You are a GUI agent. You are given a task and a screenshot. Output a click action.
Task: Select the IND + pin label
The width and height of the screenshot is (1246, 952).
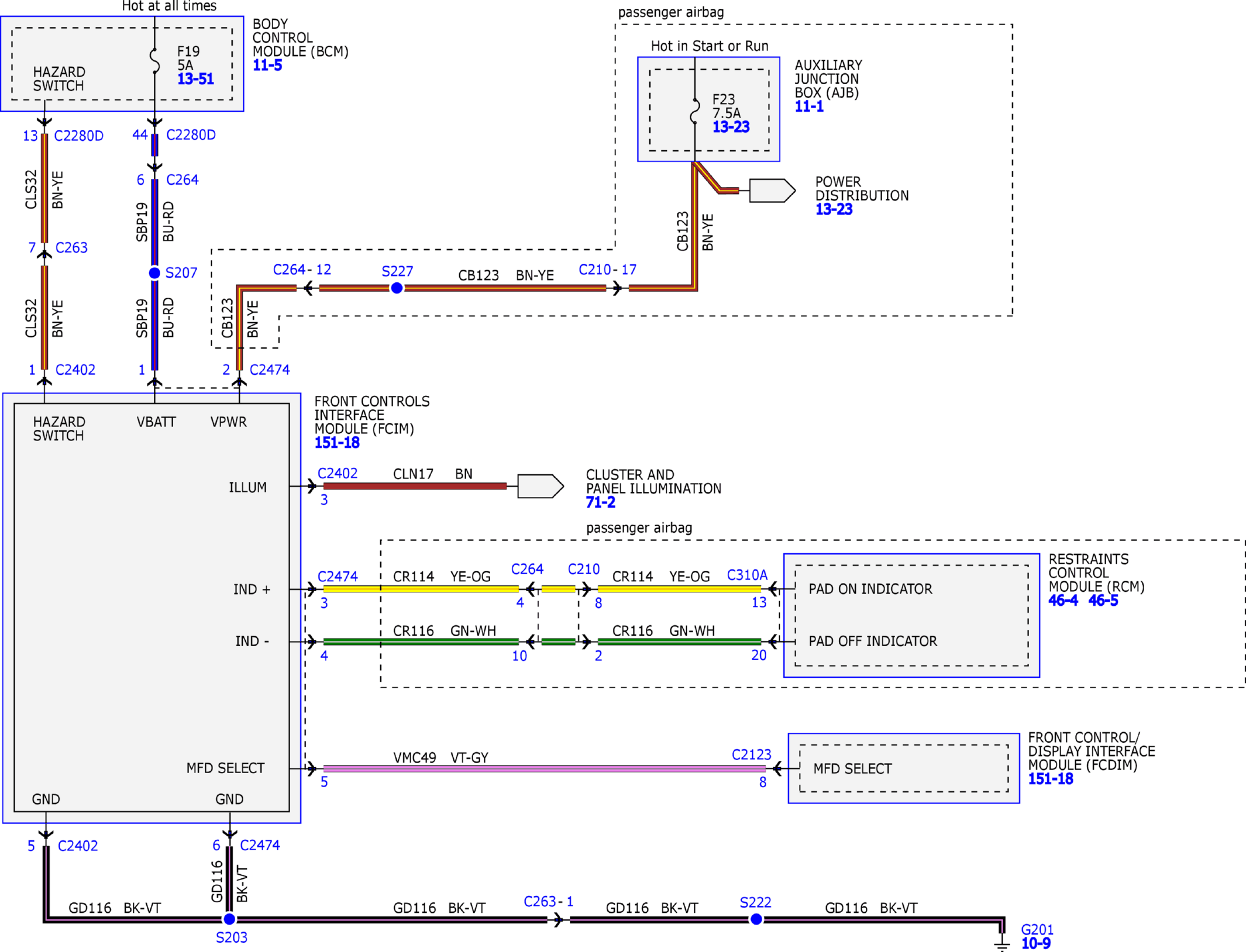coord(252,589)
